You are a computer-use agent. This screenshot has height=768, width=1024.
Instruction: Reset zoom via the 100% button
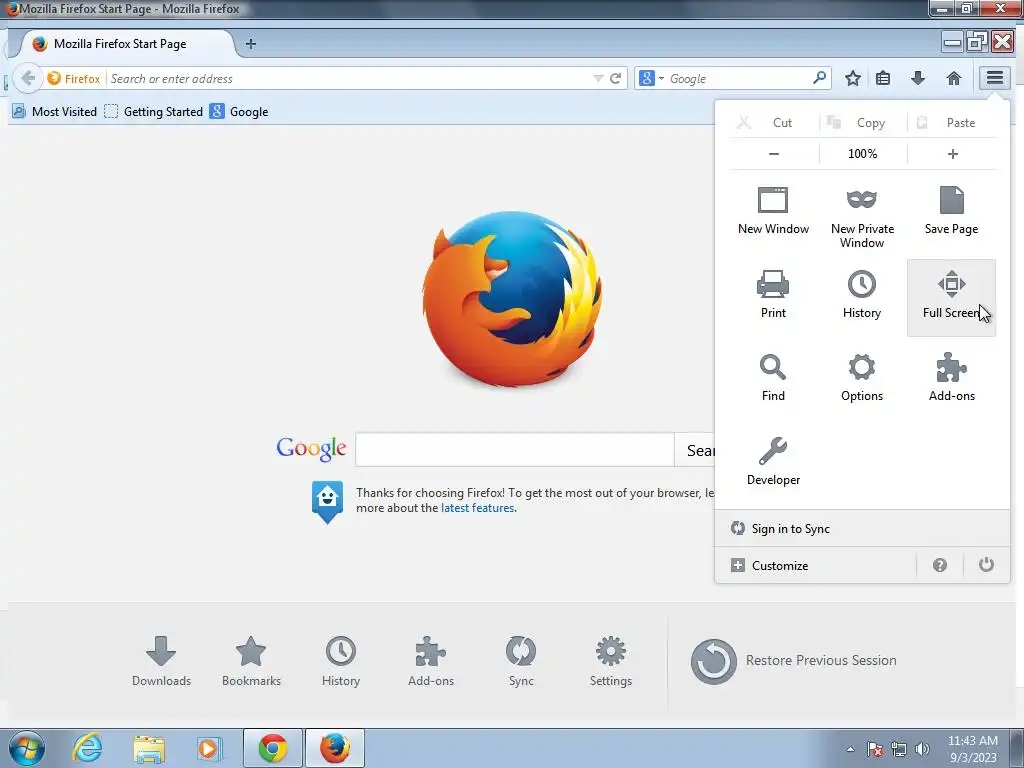(x=863, y=154)
